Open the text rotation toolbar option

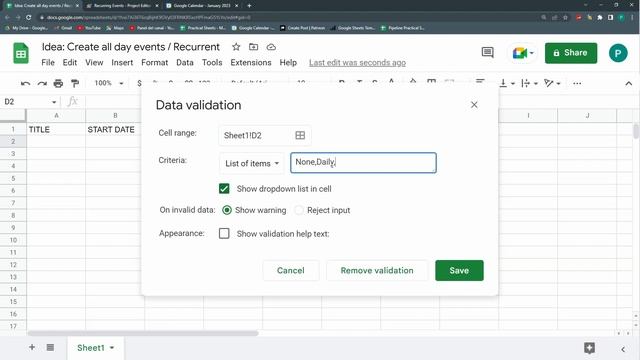coord(552,83)
